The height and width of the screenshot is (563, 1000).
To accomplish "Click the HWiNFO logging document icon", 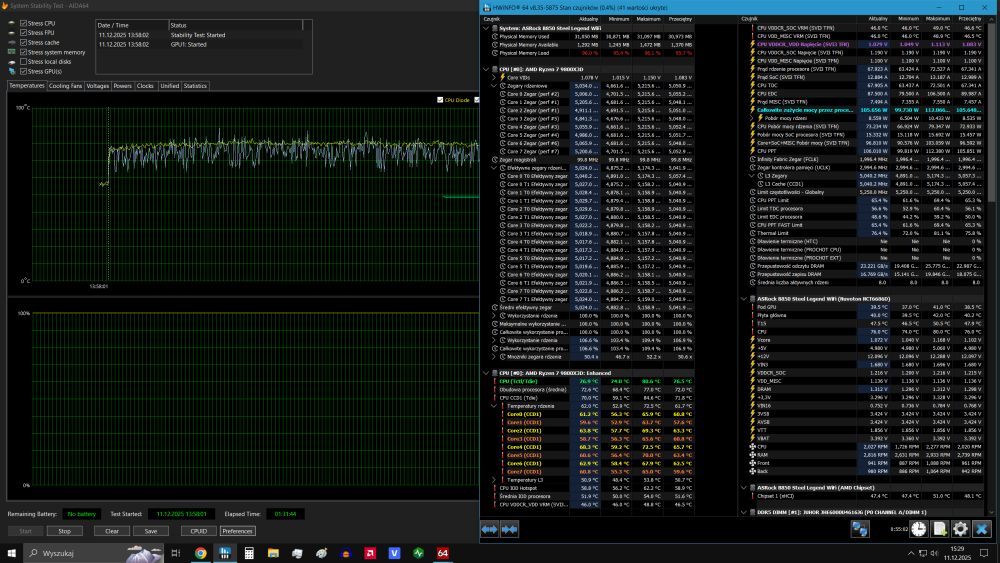I will tap(938, 528).
